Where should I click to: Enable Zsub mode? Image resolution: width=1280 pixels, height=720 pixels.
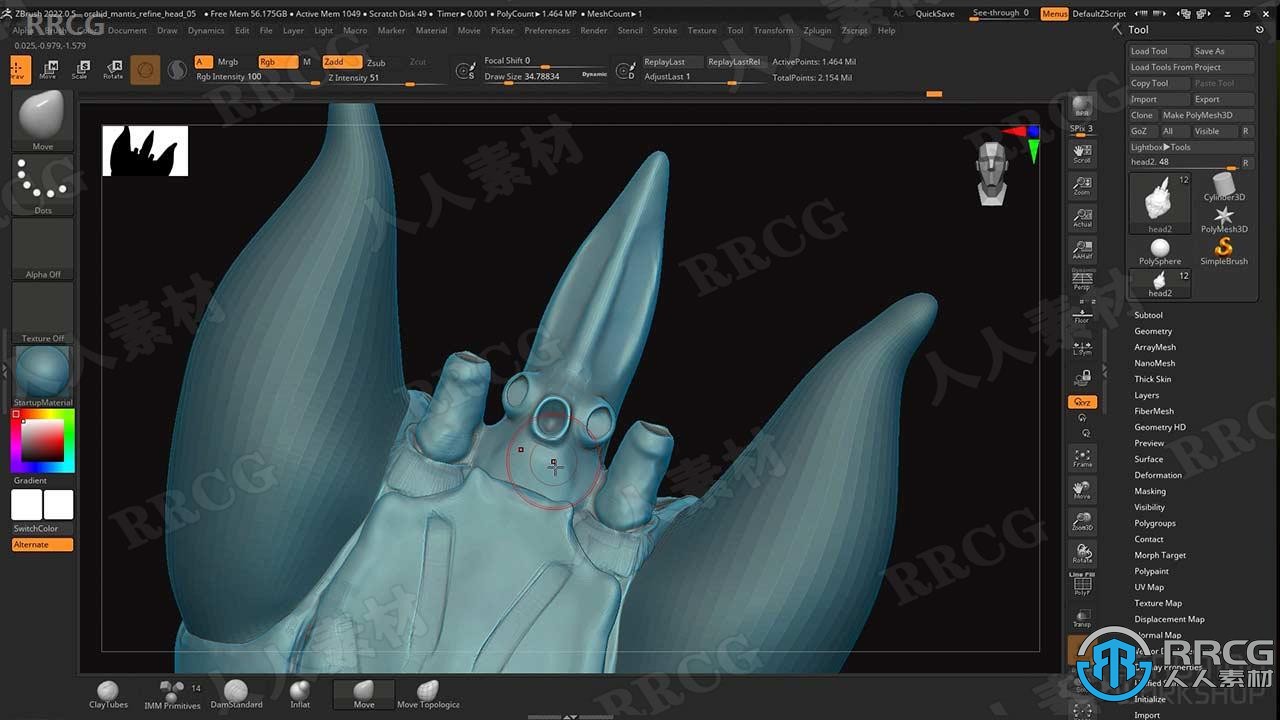coord(376,62)
